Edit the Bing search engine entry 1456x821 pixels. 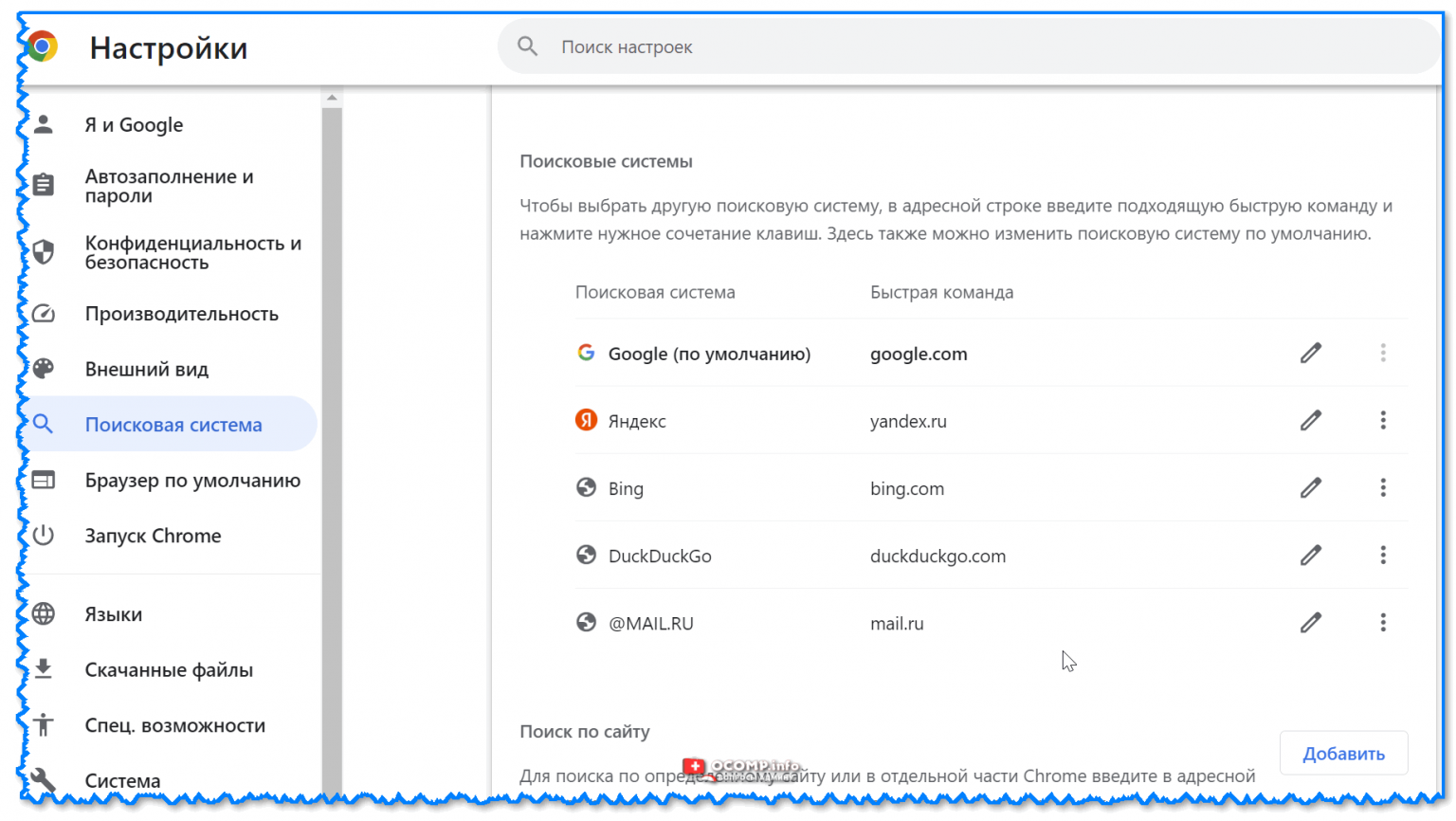[x=1311, y=487]
